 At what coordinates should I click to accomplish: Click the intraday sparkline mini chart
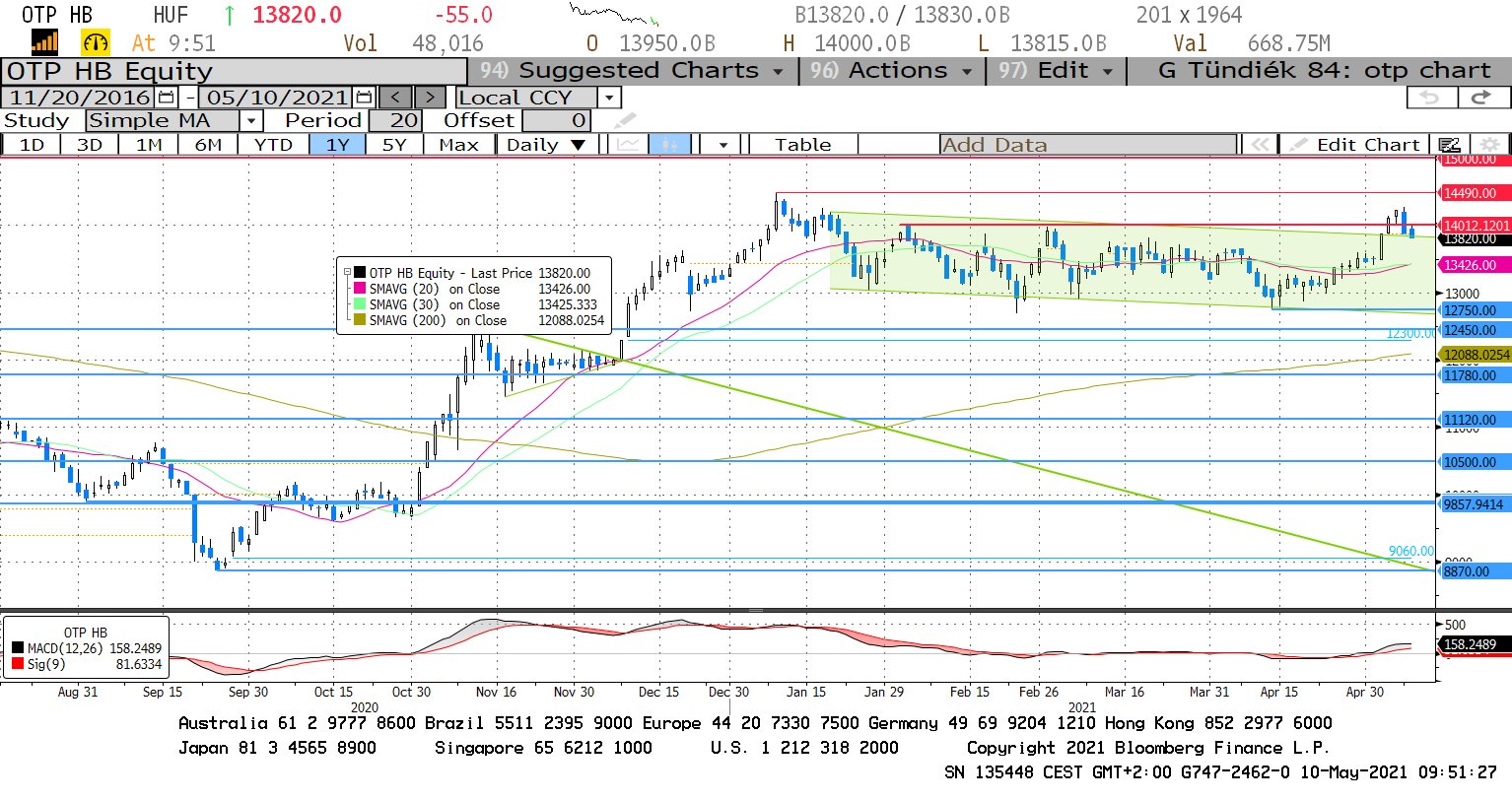(613, 15)
